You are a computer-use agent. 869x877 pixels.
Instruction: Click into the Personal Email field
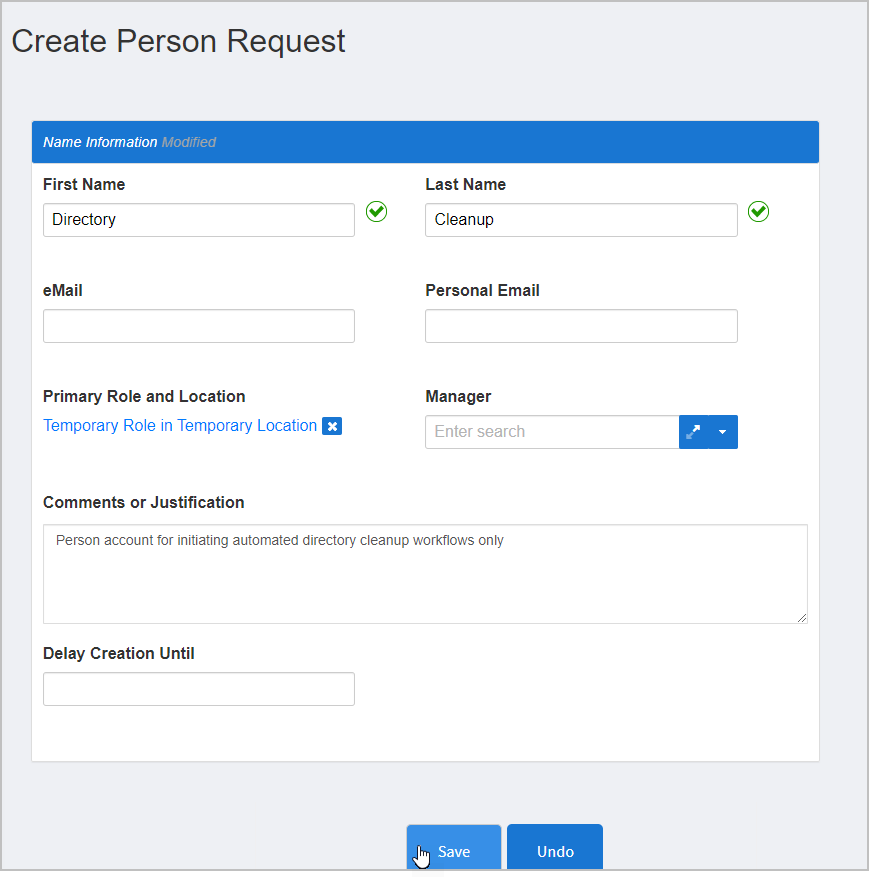(581, 326)
